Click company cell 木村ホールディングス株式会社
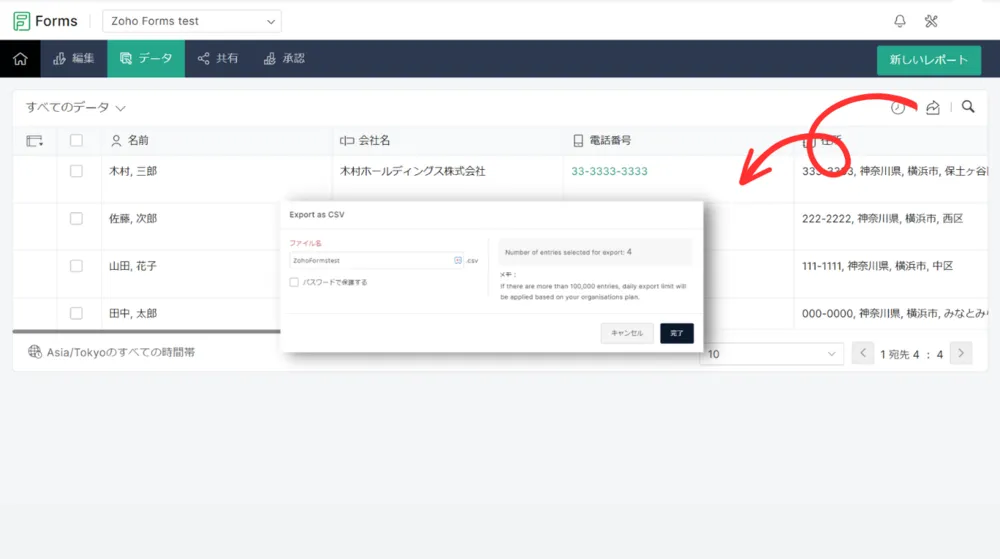 pos(413,171)
